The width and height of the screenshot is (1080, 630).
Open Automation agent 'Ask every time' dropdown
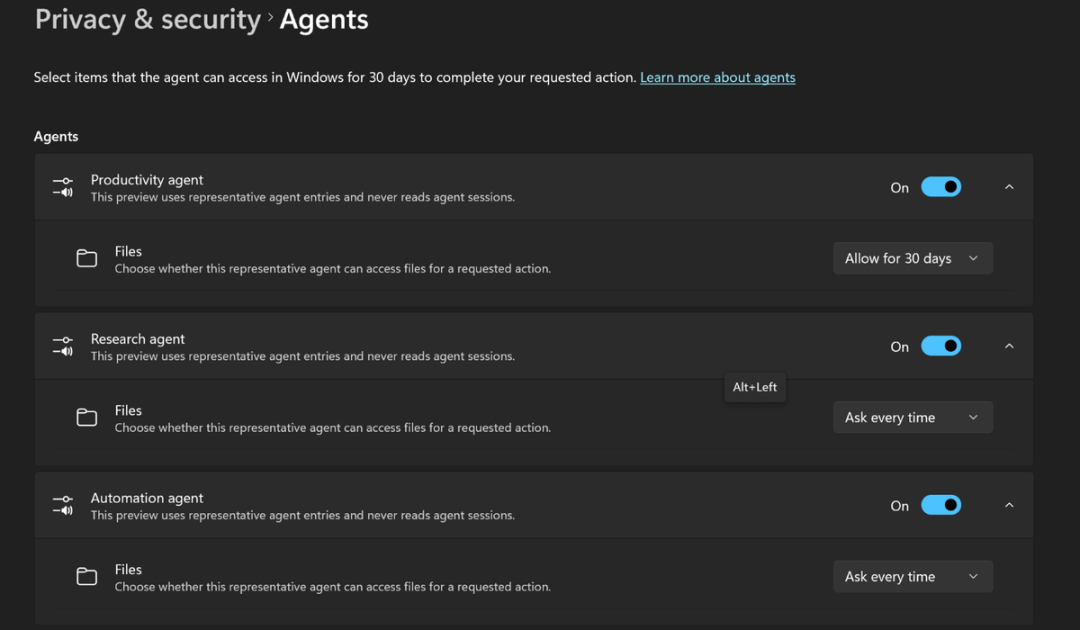pos(913,576)
